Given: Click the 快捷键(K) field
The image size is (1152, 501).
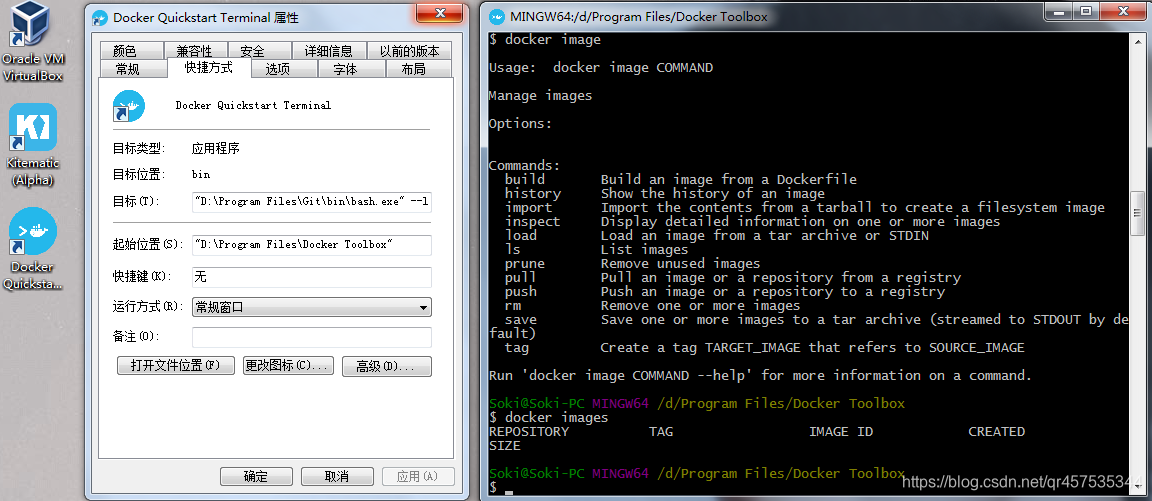Looking at the screenshot, I should click(312, 276).
